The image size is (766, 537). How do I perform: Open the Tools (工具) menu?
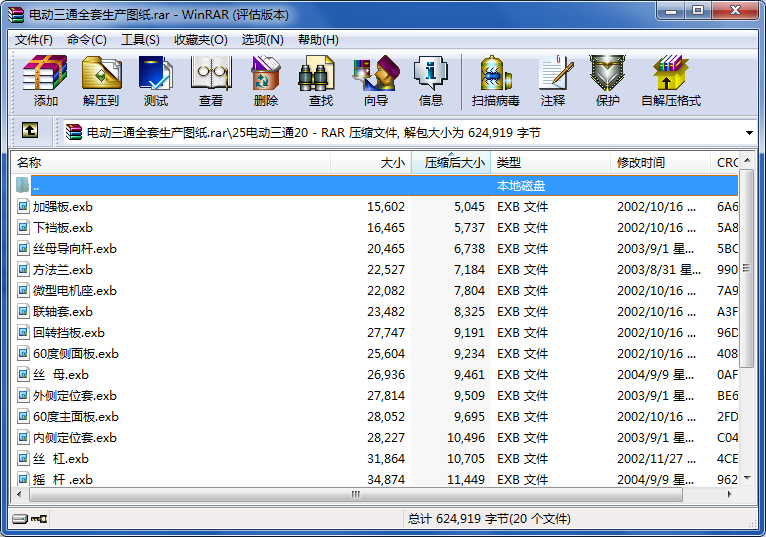(140, 40)
